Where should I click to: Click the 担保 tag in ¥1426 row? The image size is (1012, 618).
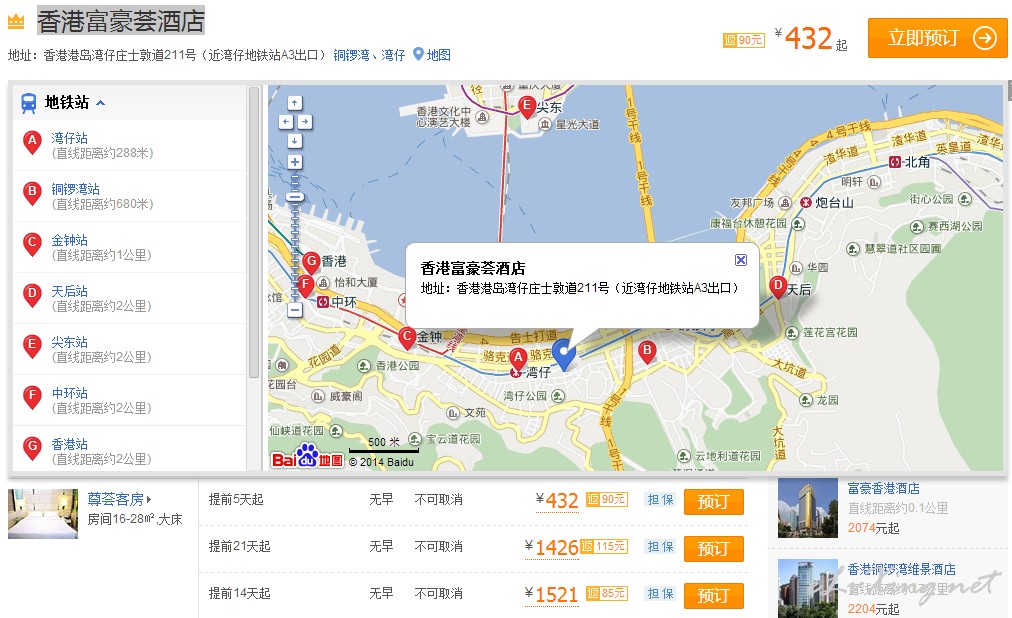click(x=660, y=547)
